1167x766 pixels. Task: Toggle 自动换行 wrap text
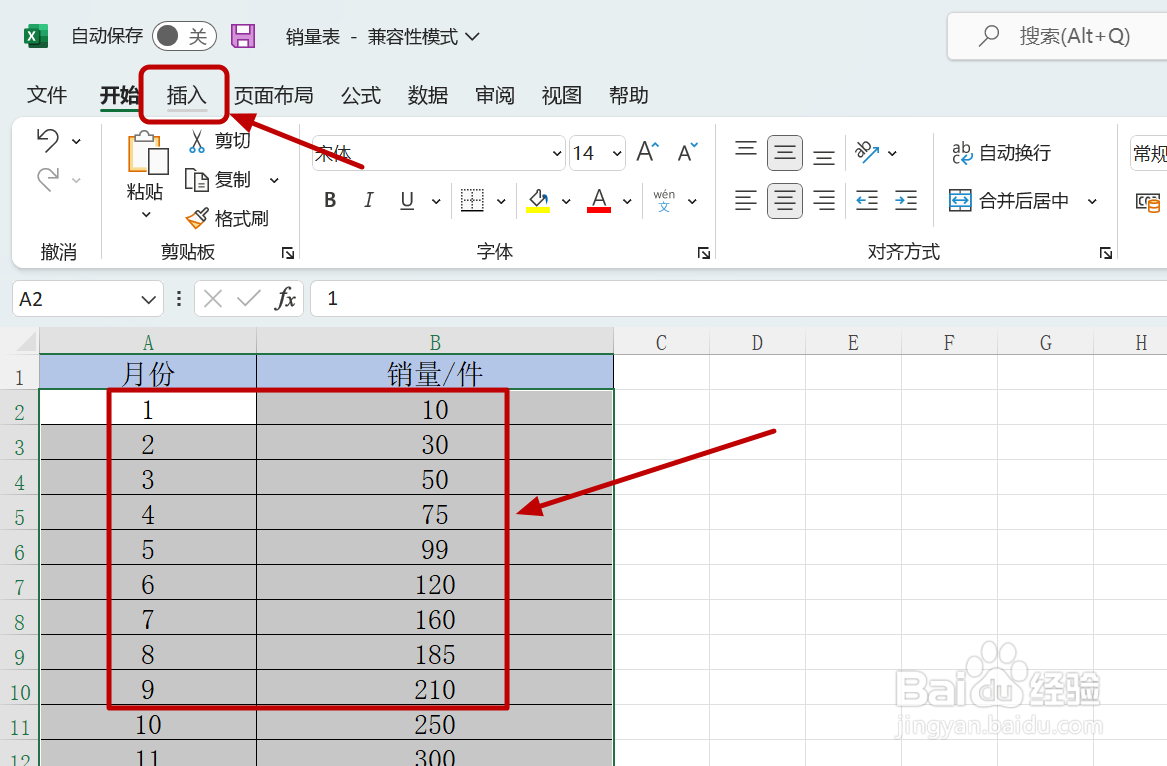pyautogui.click(x=1000, y=153)
